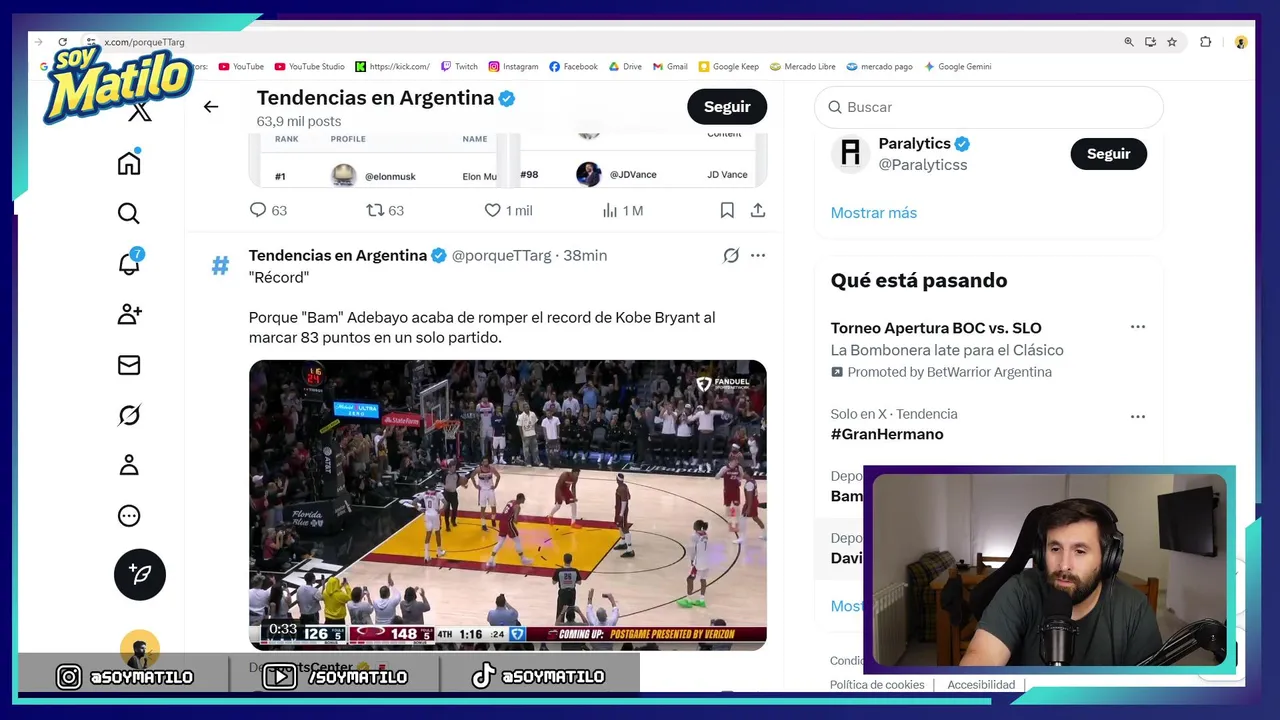Open options for the #GranHermano trend

point(1138,416)
